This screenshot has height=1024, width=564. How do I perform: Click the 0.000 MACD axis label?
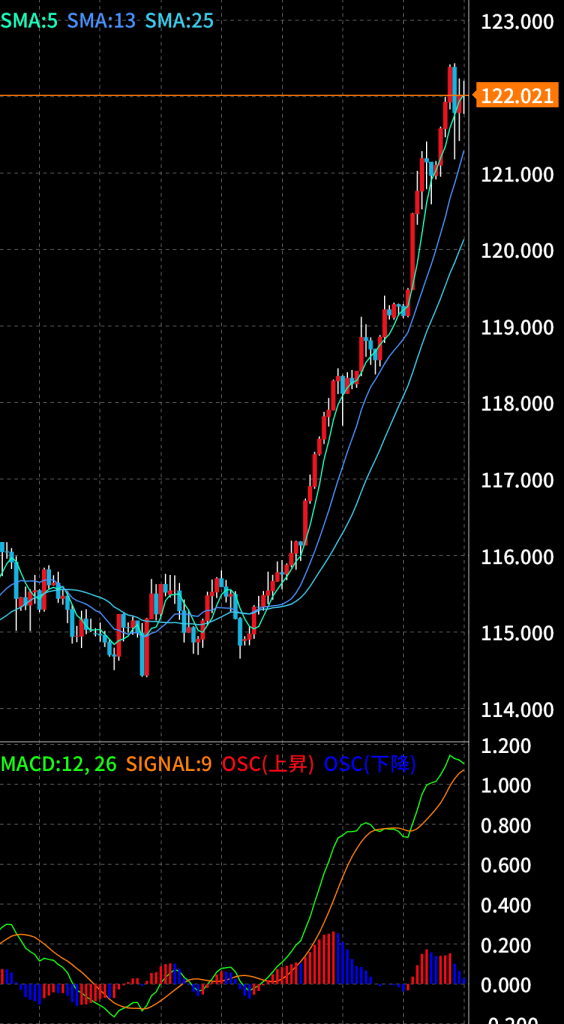point(506,985)
